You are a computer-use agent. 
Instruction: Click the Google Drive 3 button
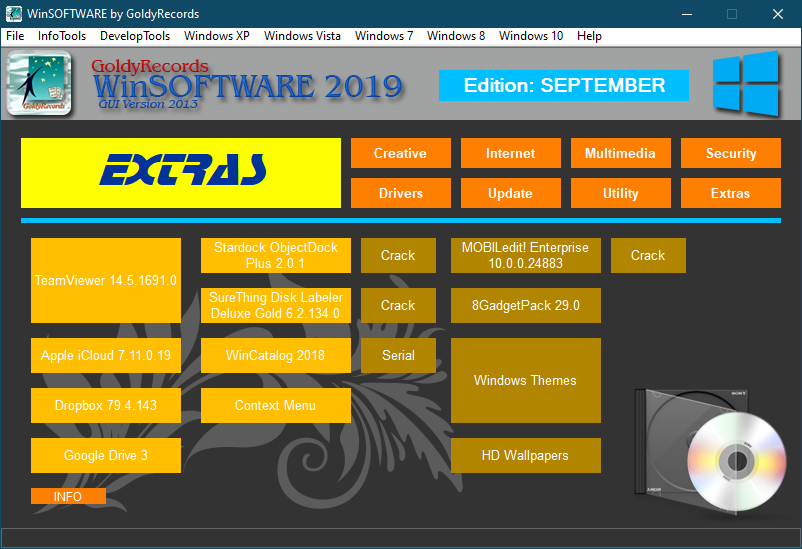pos(106,455)
